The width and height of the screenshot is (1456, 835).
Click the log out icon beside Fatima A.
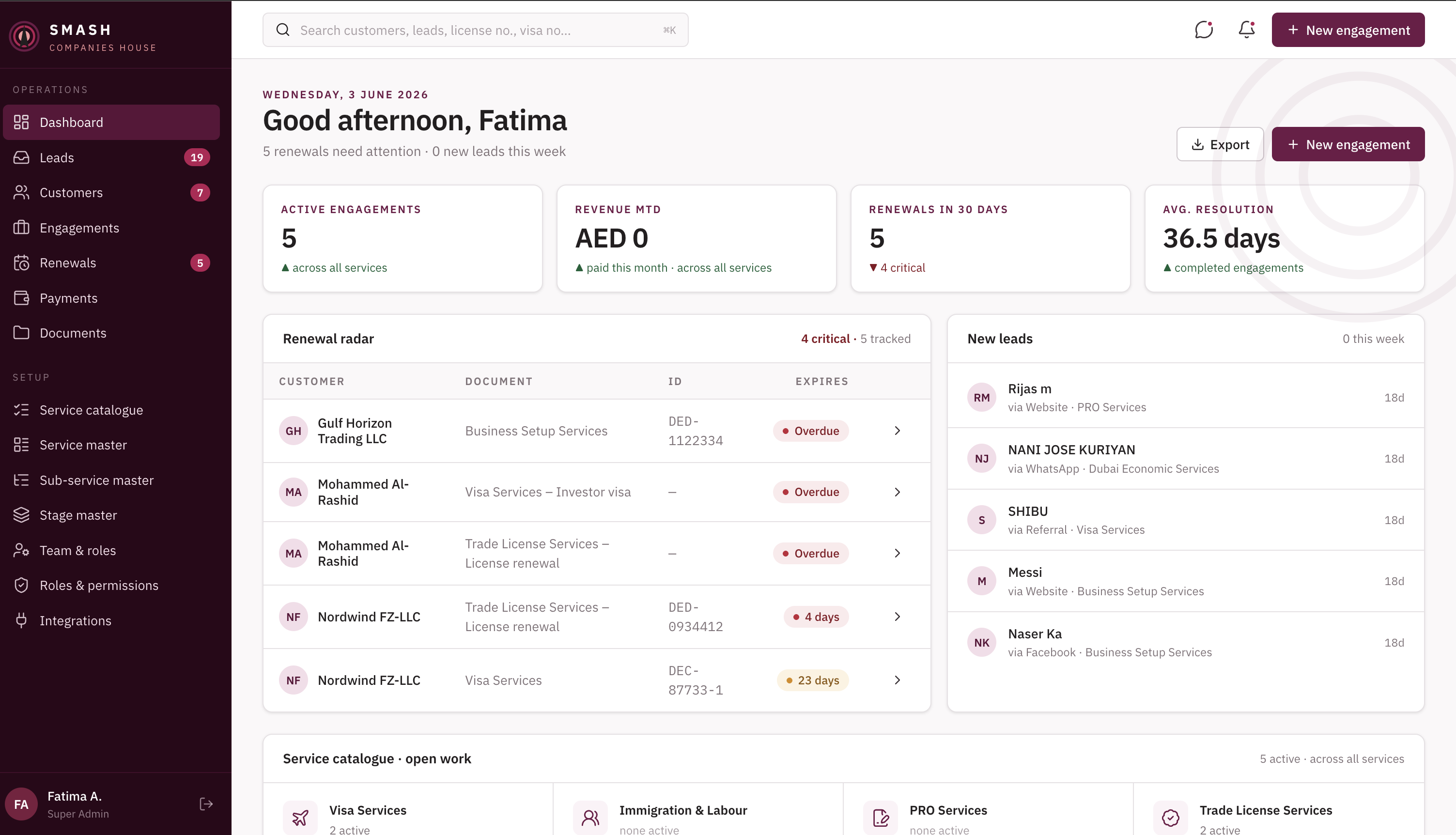coord(206,804)
